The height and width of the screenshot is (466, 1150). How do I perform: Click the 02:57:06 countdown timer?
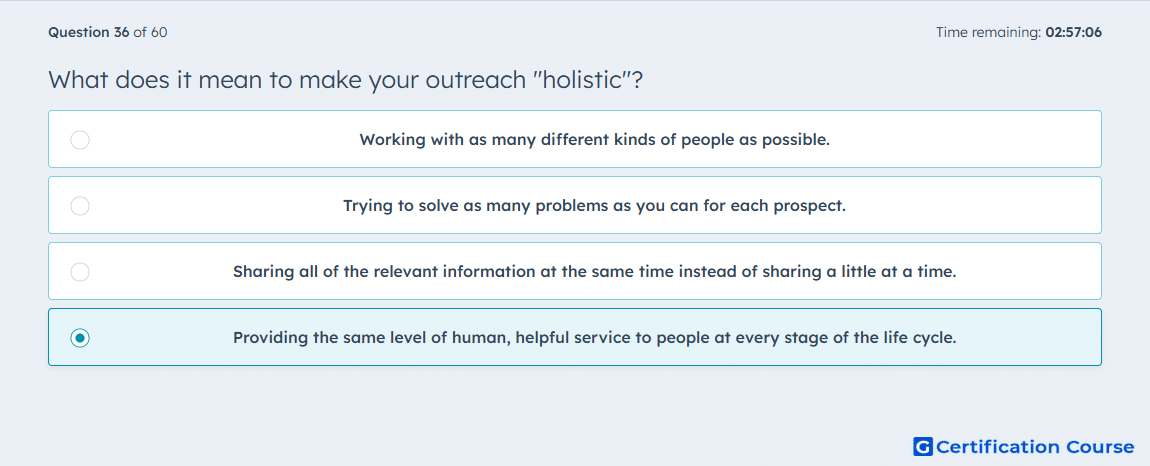pyautogui.click(x=1074, y=32)
